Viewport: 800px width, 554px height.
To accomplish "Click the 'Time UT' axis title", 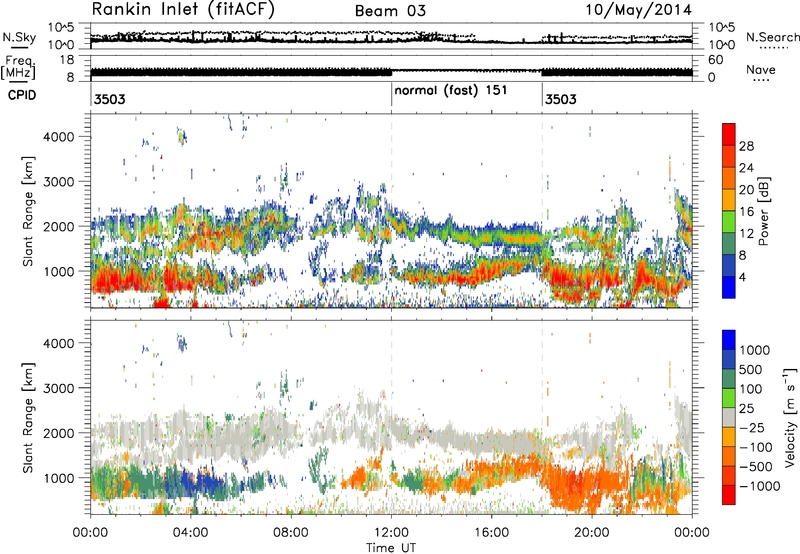I will (x=391, y=548).
